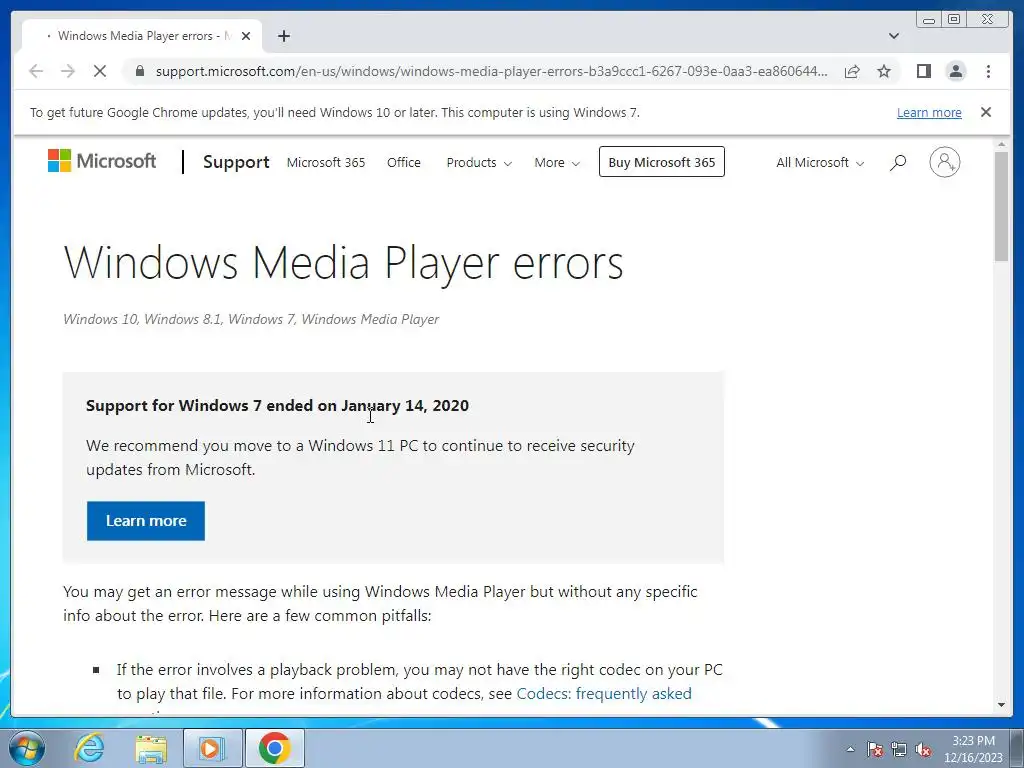This screenshot has width=1024, height=768.
Task: Expand the Products dropdown
Action: (479, 162)
